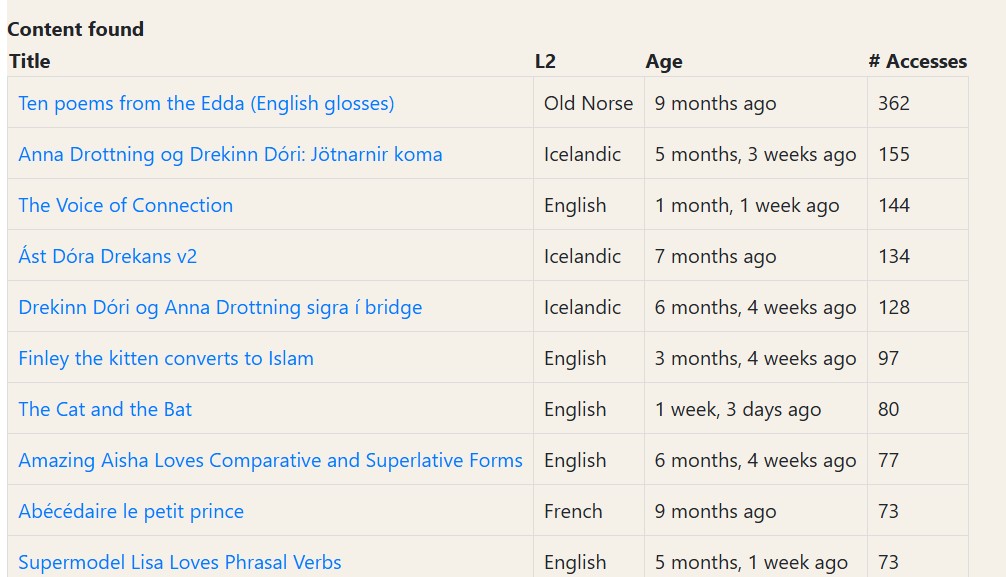Click the "1 week, 3 days ago" cell
Image resolution: width=1006 pixels, height=577 pixels.
737,409
